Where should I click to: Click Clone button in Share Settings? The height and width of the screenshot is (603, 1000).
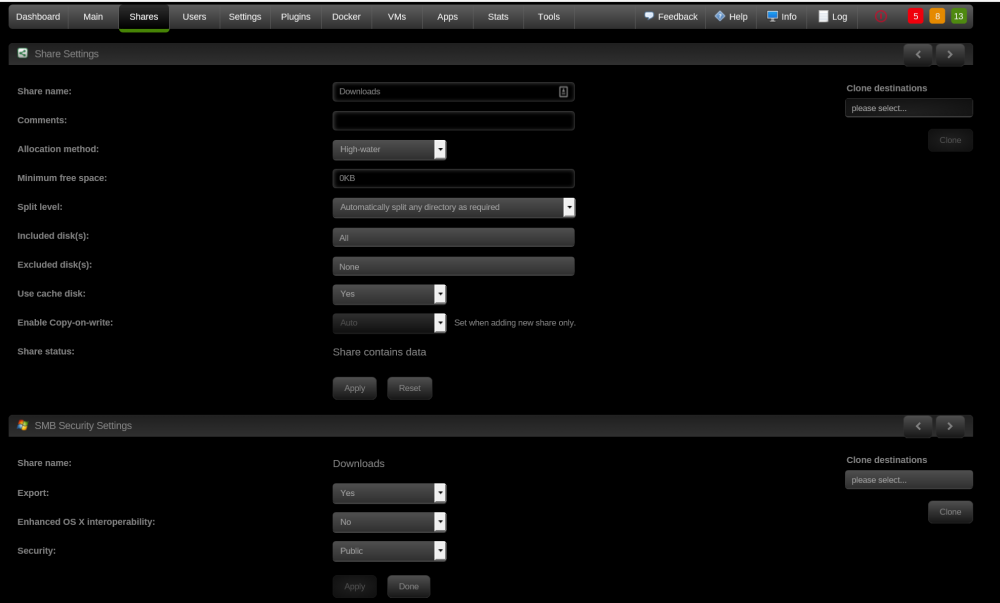(x=950, y=140)
